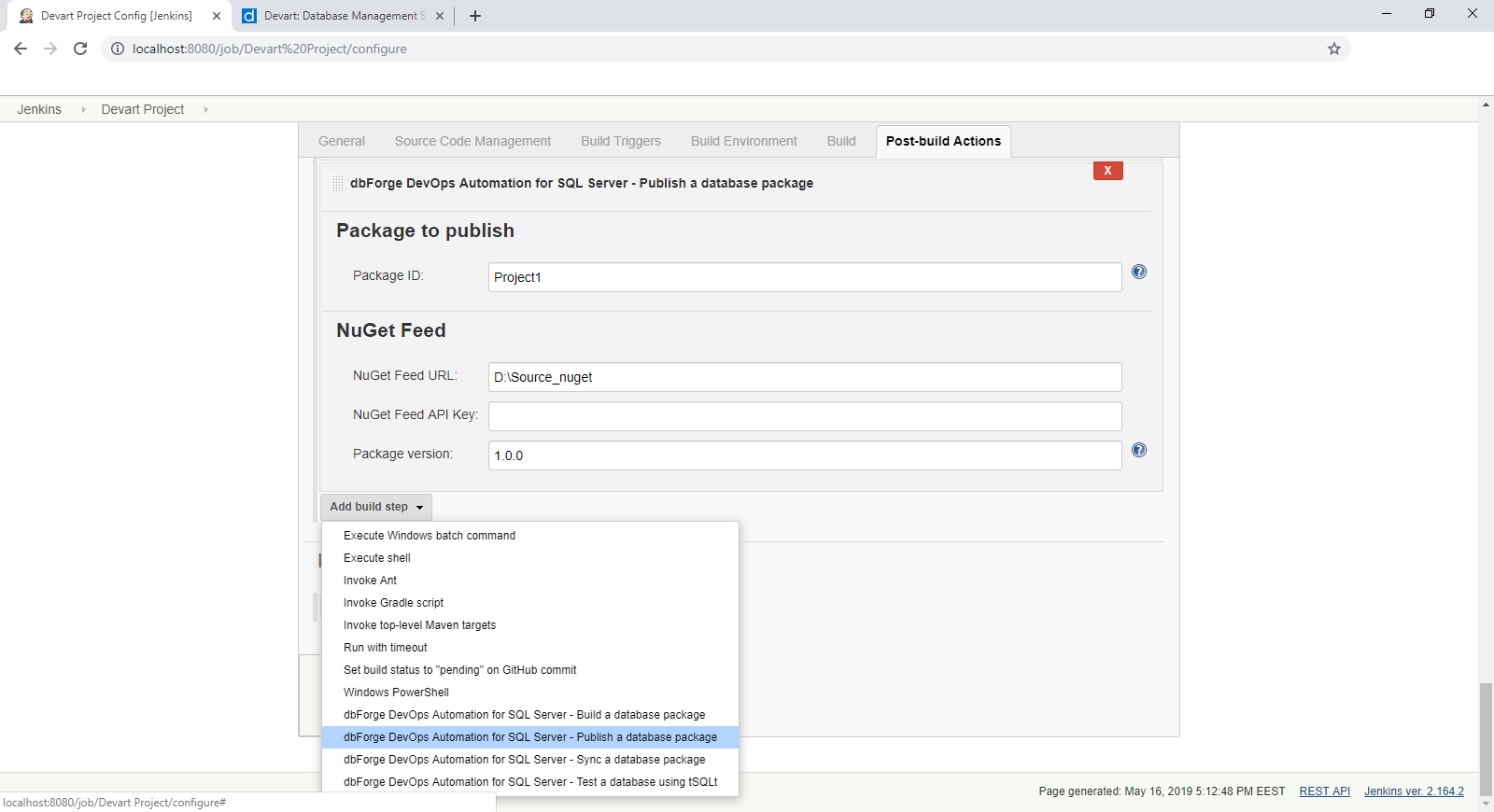Go to the Build tab
This screenshot has width=1494, height=812.
pos(841,141)
